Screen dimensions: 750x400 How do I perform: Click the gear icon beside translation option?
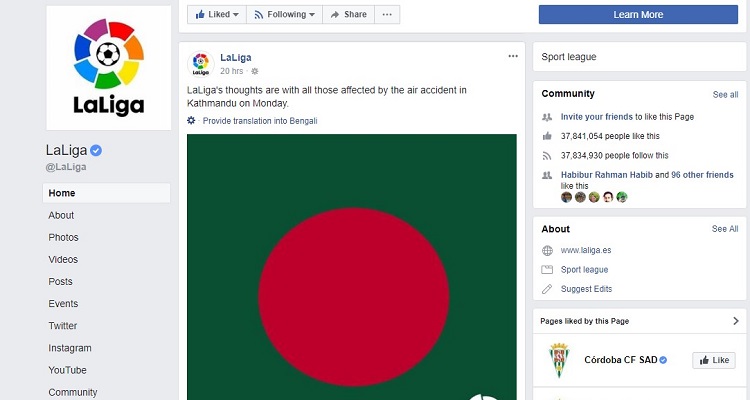(x=192, y=120)
